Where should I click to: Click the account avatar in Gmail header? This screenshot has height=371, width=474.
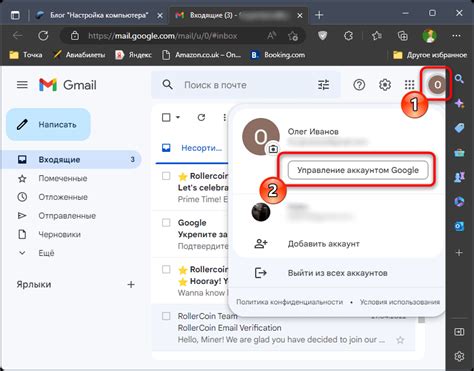pyautogui.click(x=437, y=85)
